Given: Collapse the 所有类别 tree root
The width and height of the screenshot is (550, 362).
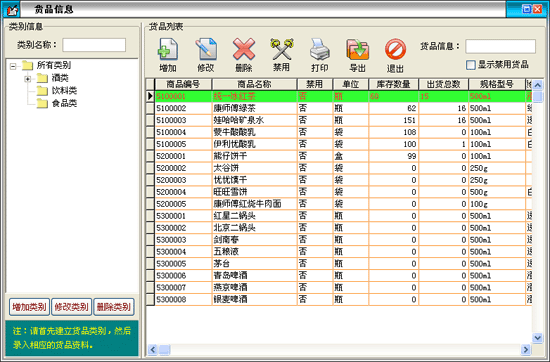Looking at the screenshot, I should point(13,66).
